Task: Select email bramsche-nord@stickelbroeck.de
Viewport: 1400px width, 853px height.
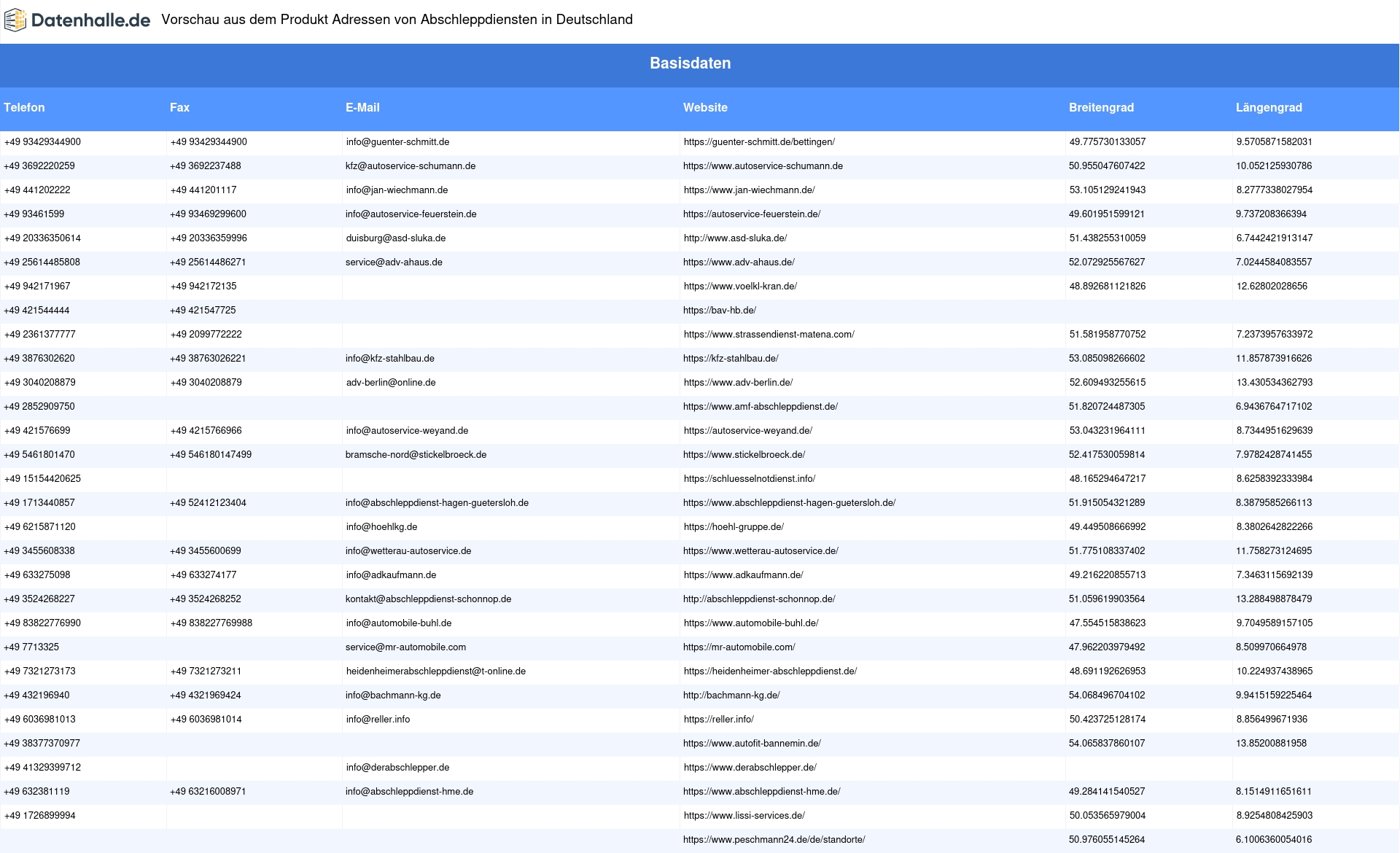Action: pyautogui.click(x=416, y=455)
